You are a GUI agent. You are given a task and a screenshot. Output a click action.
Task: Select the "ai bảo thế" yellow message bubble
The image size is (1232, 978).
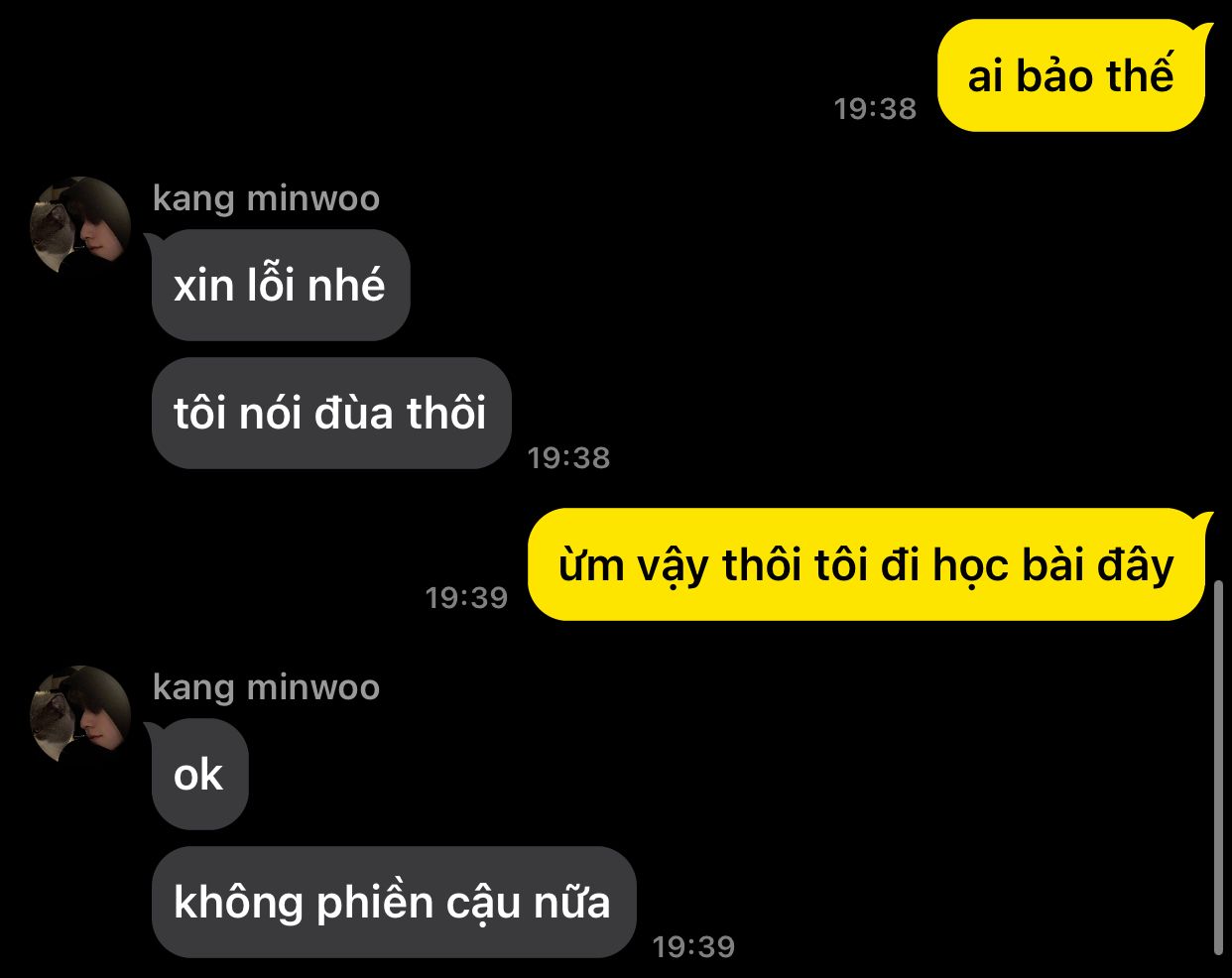click(1073, 75)
